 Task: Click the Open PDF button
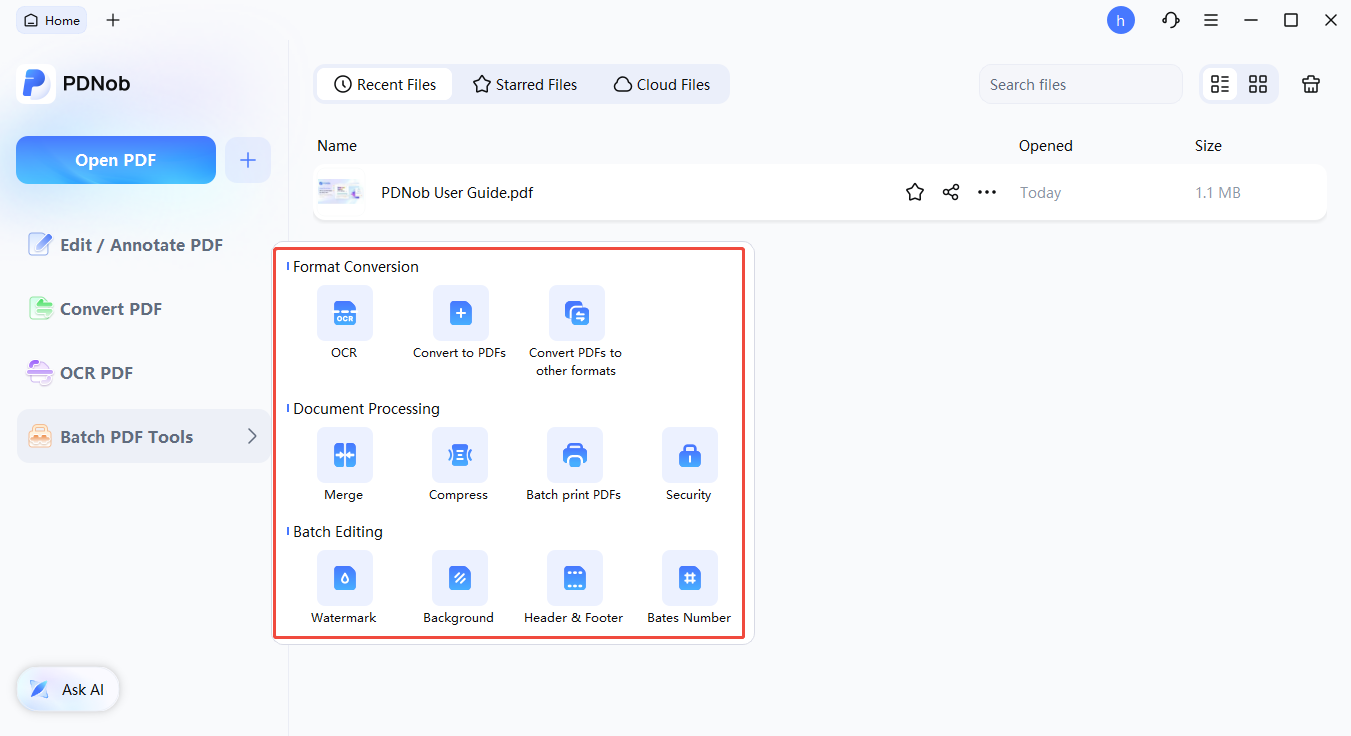(116, 160)
